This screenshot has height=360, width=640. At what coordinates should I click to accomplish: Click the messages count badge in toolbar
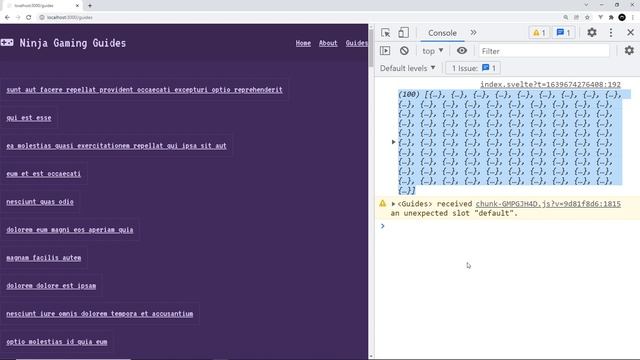(563, 33)
